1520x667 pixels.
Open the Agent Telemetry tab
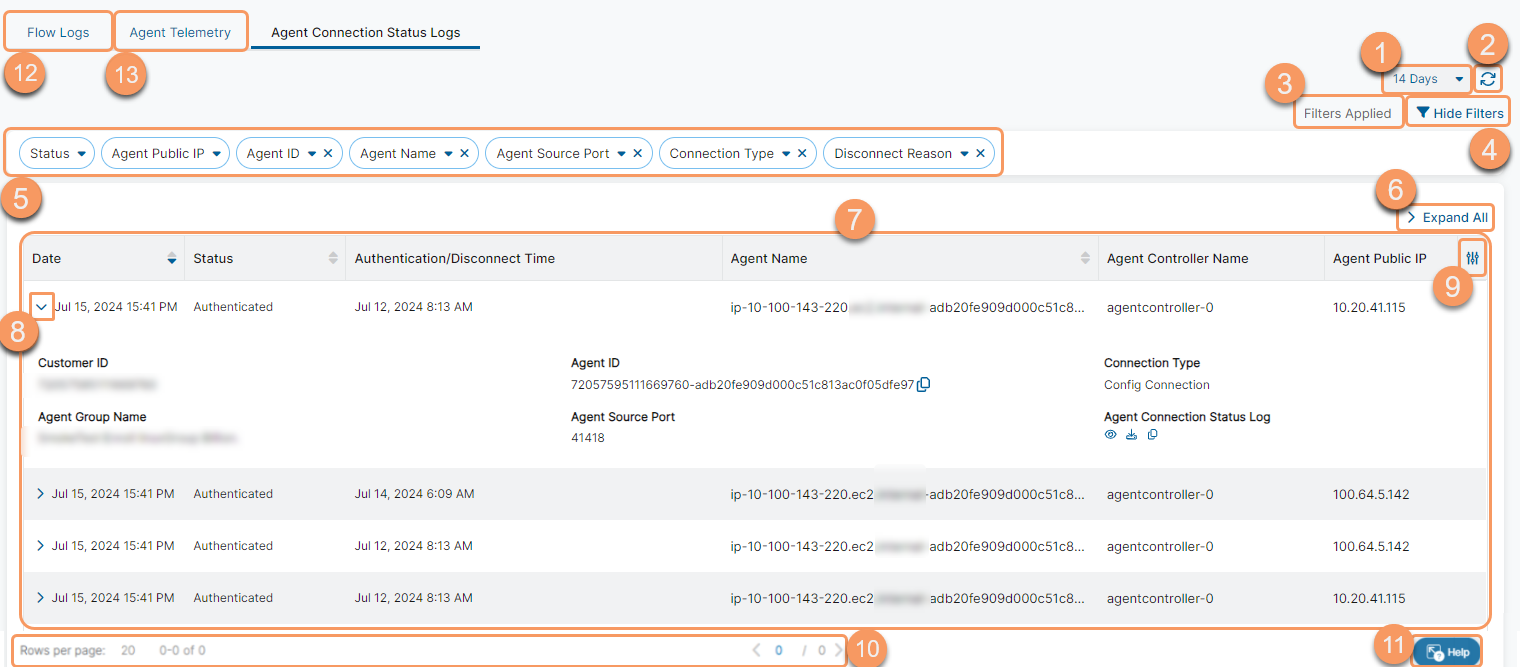coord(181,31)
